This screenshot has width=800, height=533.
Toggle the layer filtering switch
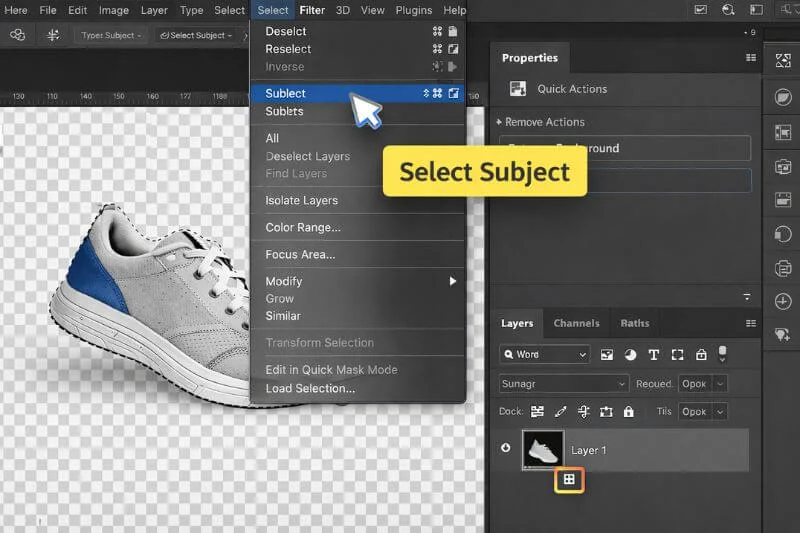722,354
